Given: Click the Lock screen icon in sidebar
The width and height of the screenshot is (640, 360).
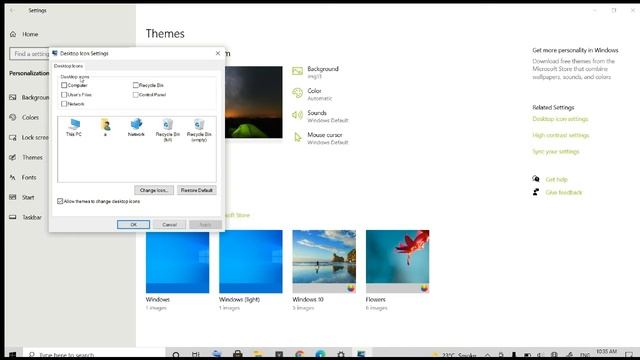Looking at the screenshot, I should 13,138.
